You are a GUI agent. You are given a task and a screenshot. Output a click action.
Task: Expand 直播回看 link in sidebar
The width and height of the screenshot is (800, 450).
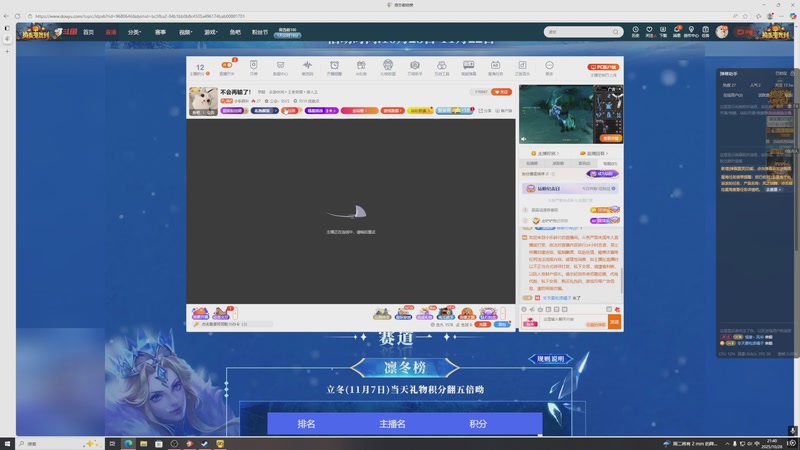click(594, 153)
